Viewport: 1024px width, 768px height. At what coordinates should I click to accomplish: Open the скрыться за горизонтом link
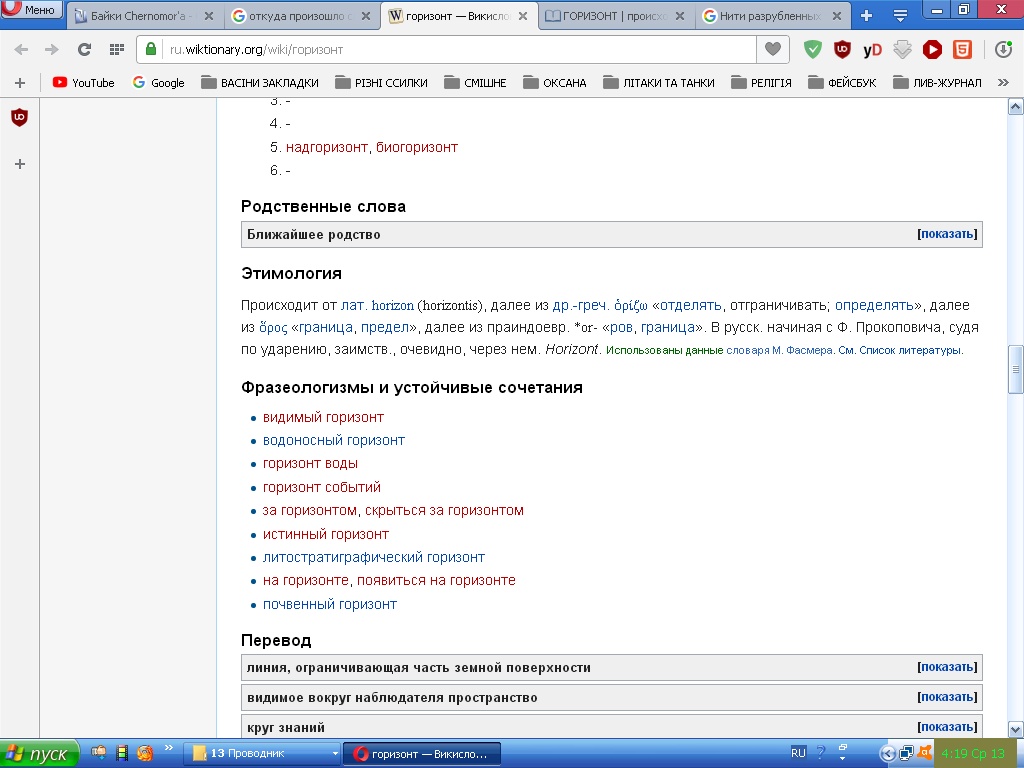(x=444, y=511)
